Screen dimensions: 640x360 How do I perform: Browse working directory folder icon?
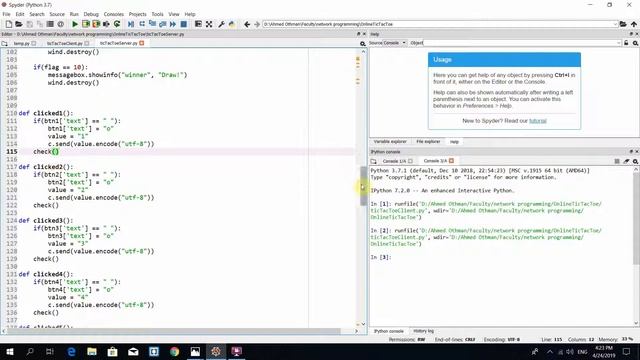point(623,24)
